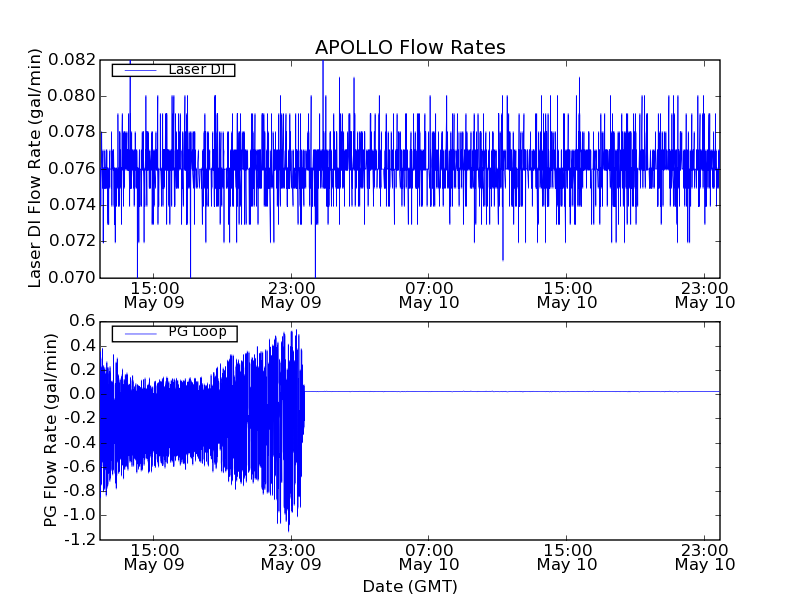Click the Laser DI legend line sample
The height and width of the screenshot is (600, 800).
tap(140, 70)
